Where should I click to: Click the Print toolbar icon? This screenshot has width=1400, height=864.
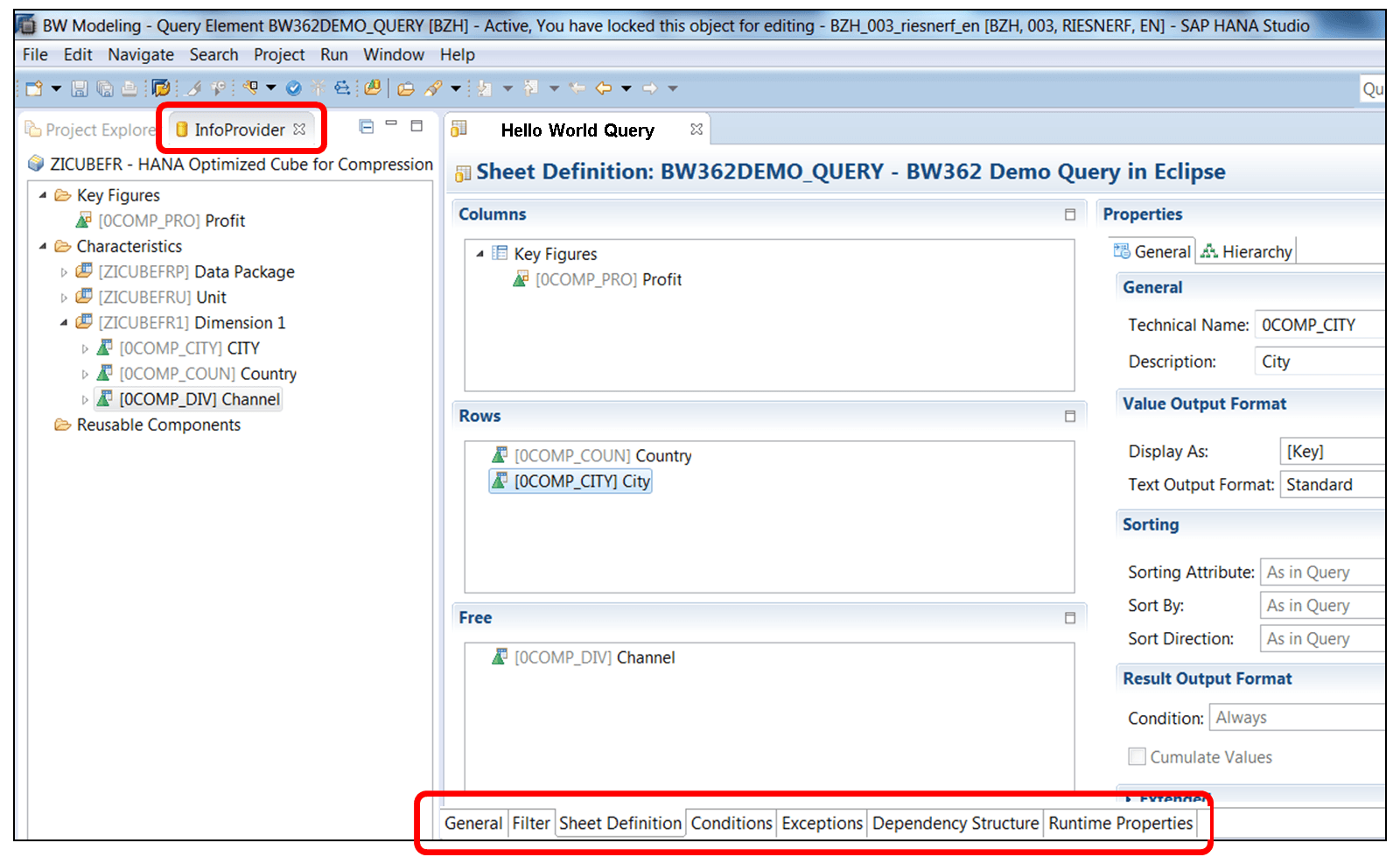point(129,88)
